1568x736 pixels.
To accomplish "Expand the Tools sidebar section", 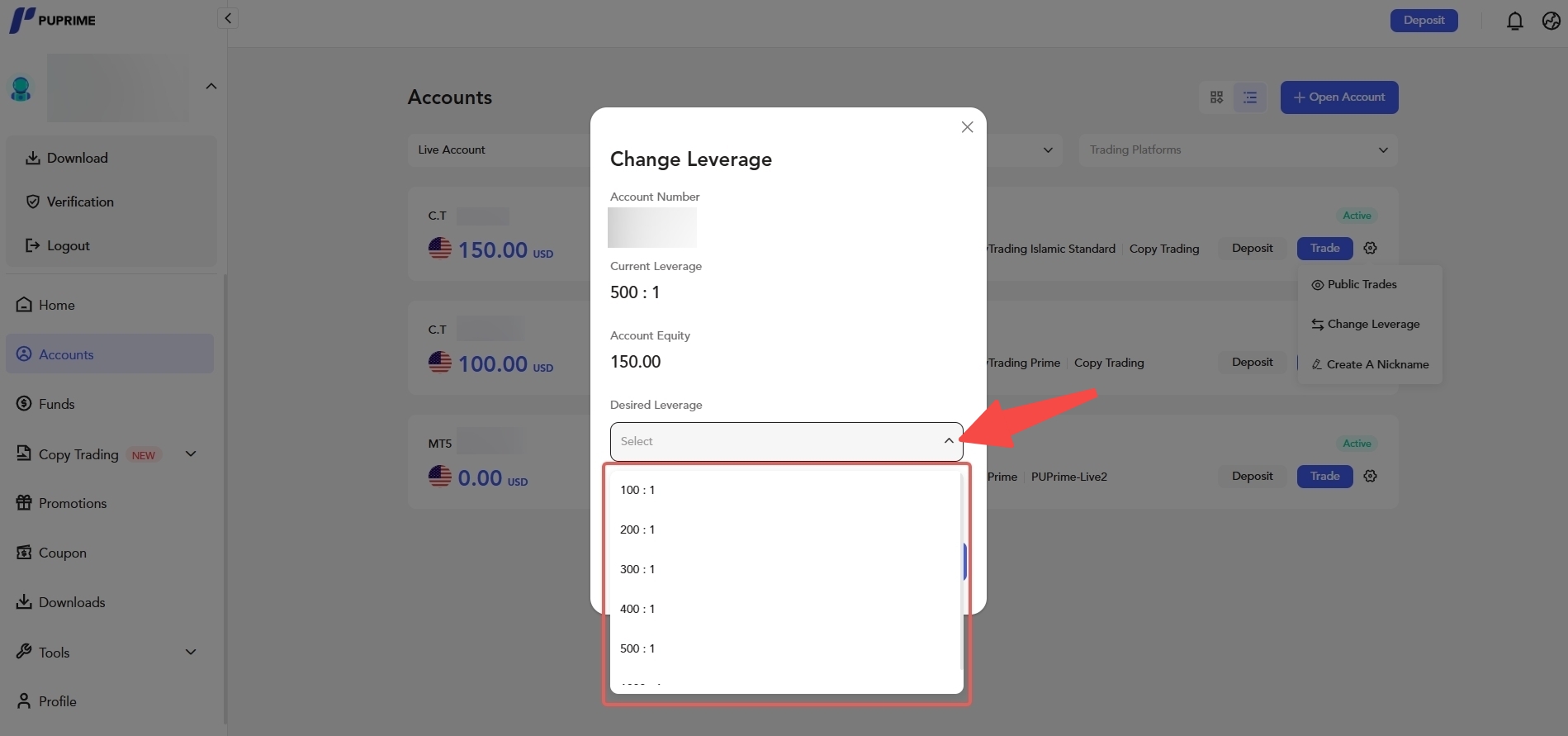I will point(191,652).
